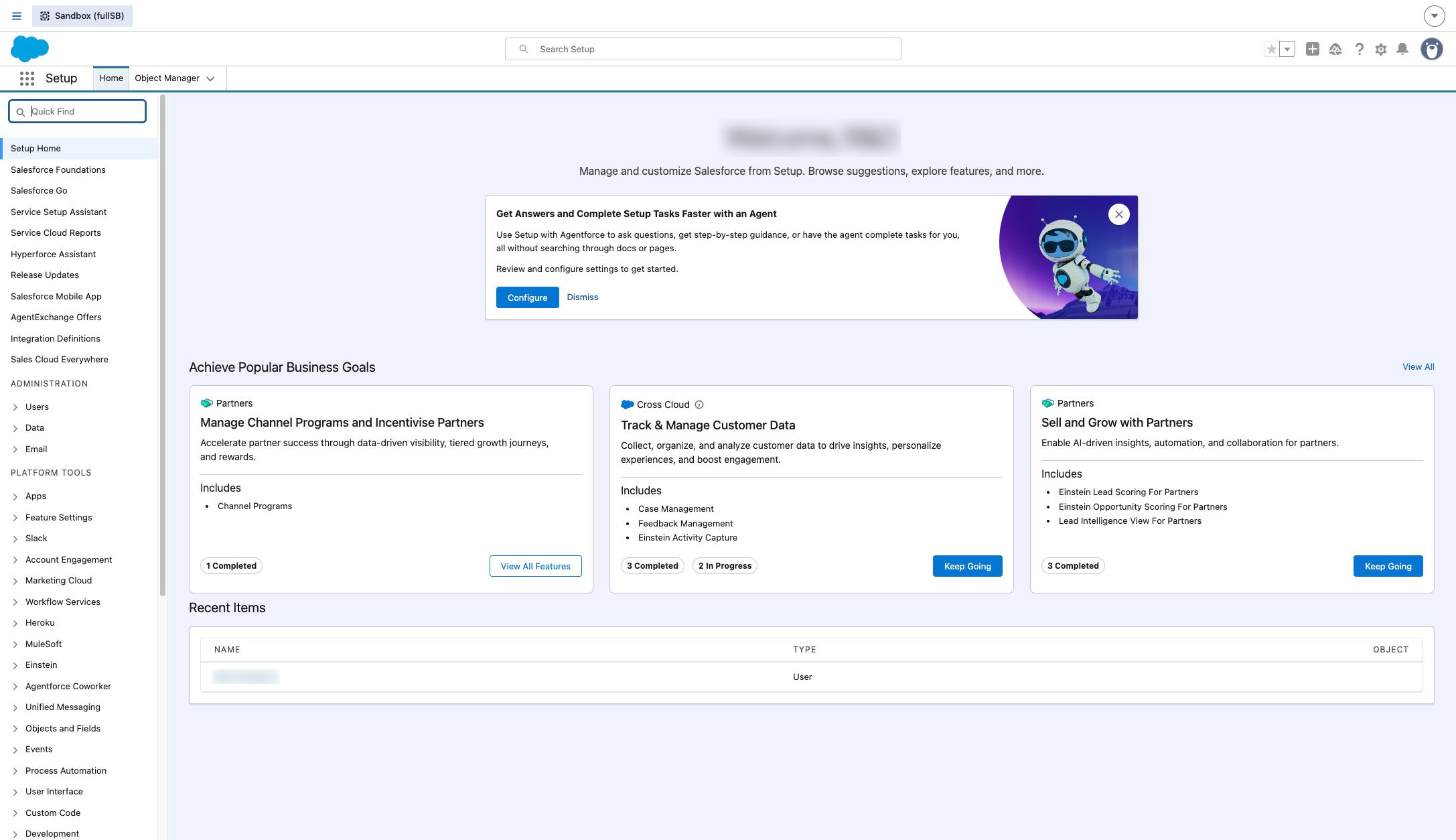Click into the Quick Find box
This screenshot has width=1456, height=840.
(77, 111)
